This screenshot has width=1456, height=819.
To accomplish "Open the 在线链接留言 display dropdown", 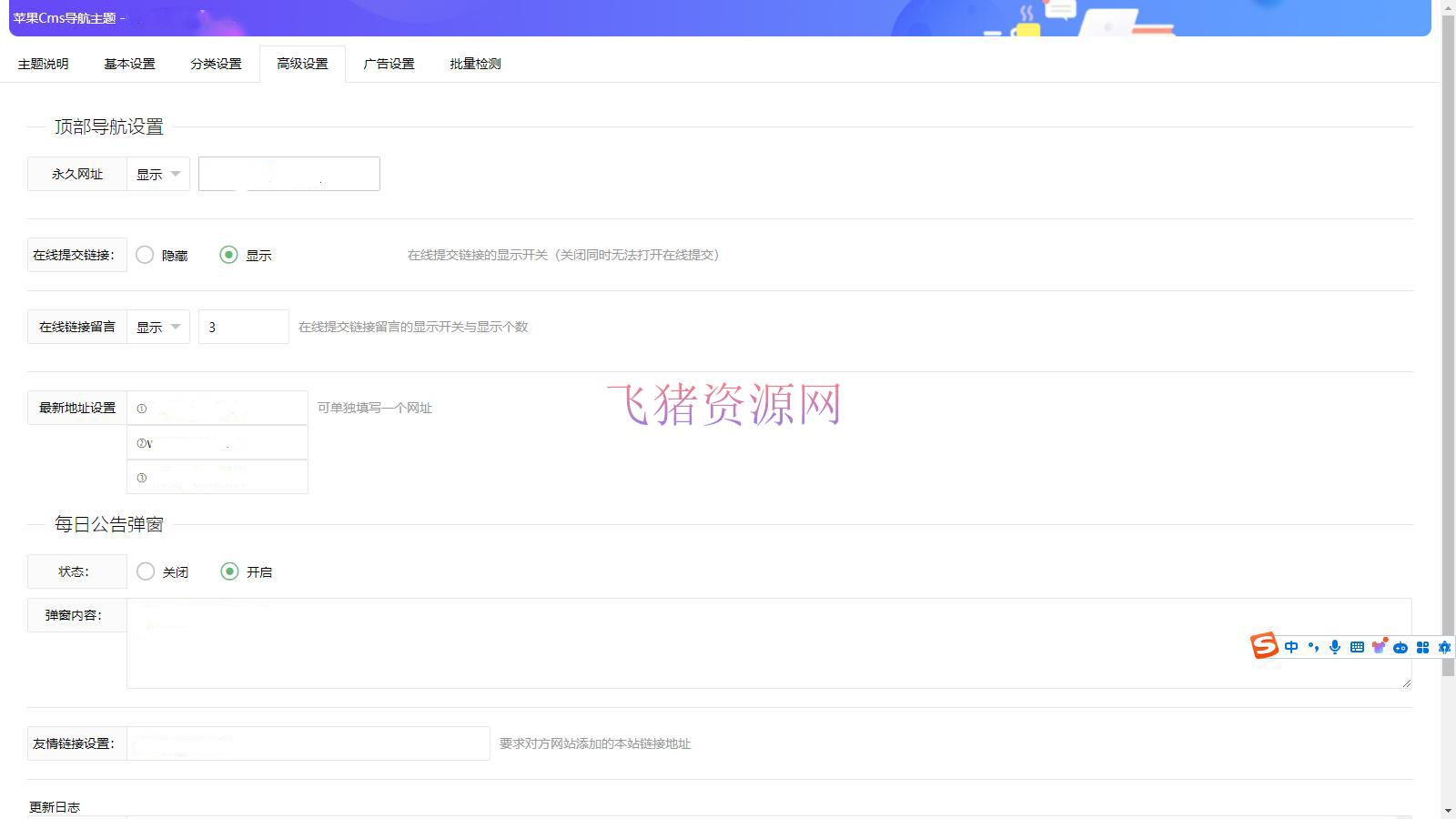I will click(x=157, y=326).
